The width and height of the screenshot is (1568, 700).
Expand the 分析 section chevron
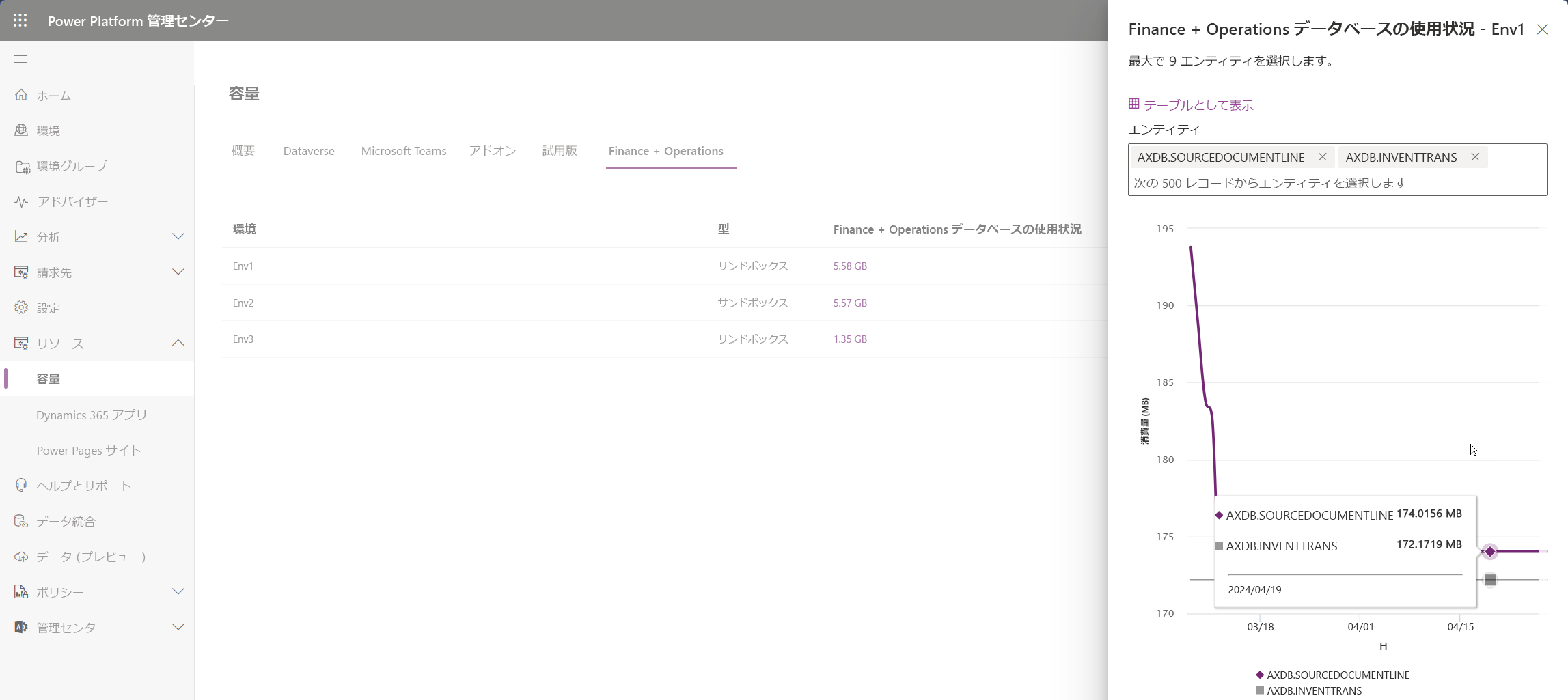coord(178,236)
